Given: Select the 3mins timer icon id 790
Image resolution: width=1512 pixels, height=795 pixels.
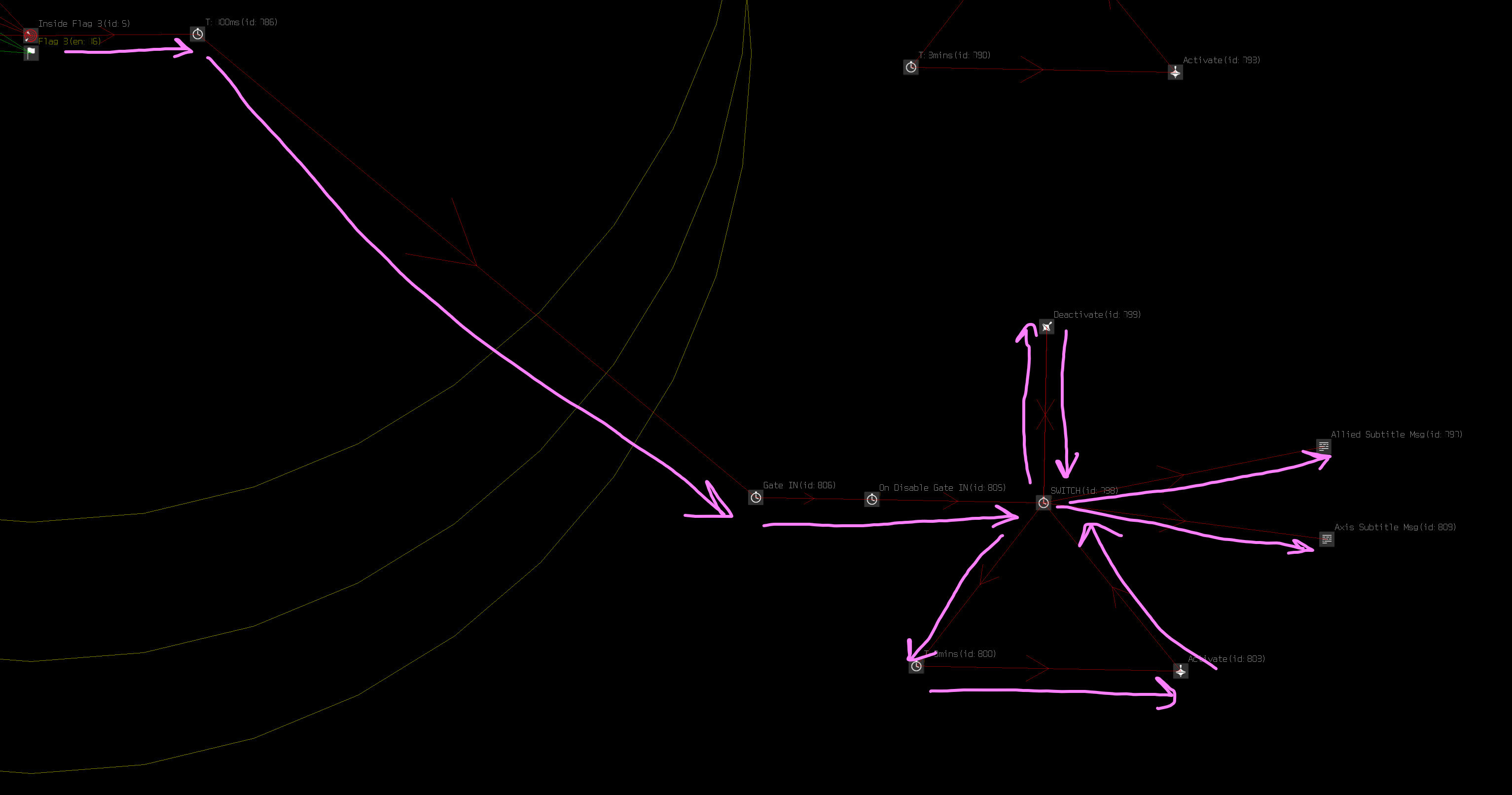Looking at the screenshot, I should click(911, 67).
